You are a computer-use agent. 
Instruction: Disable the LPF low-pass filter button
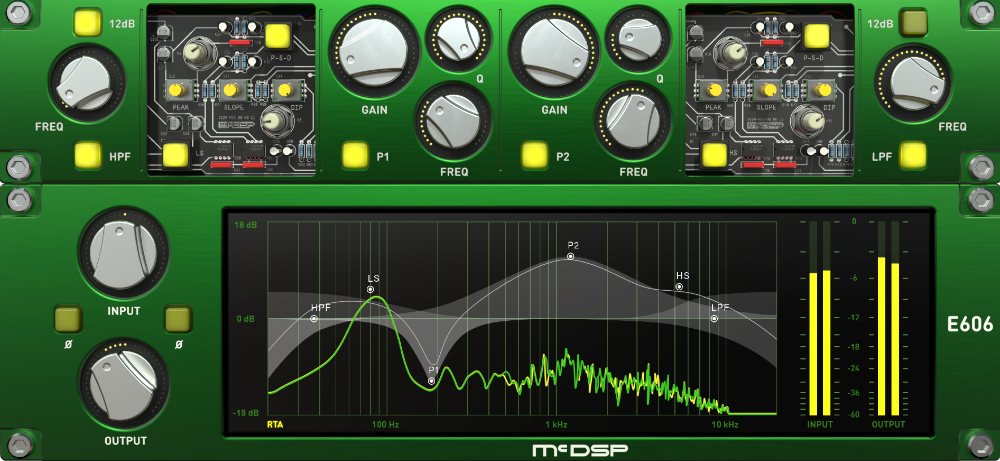(914, 155)
